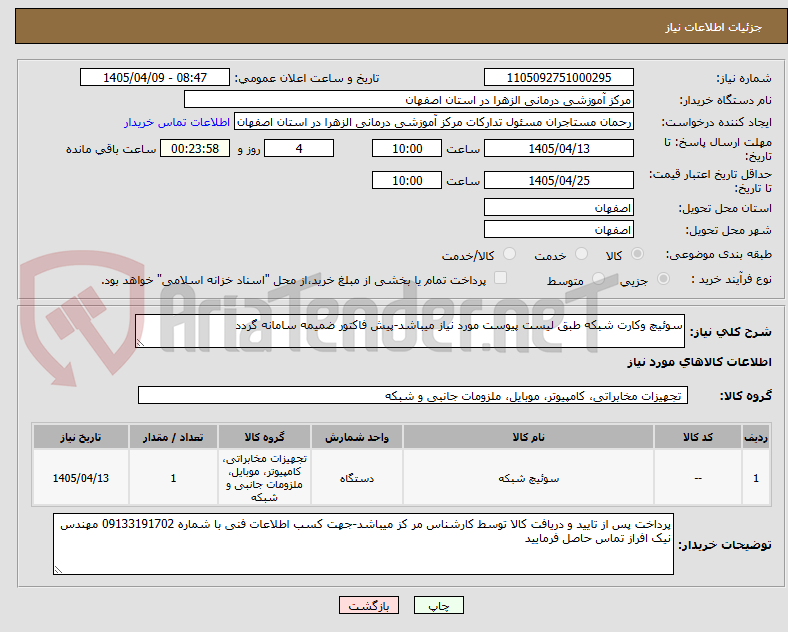Click the response deadline date field 1405/04/13

[558, 148]
